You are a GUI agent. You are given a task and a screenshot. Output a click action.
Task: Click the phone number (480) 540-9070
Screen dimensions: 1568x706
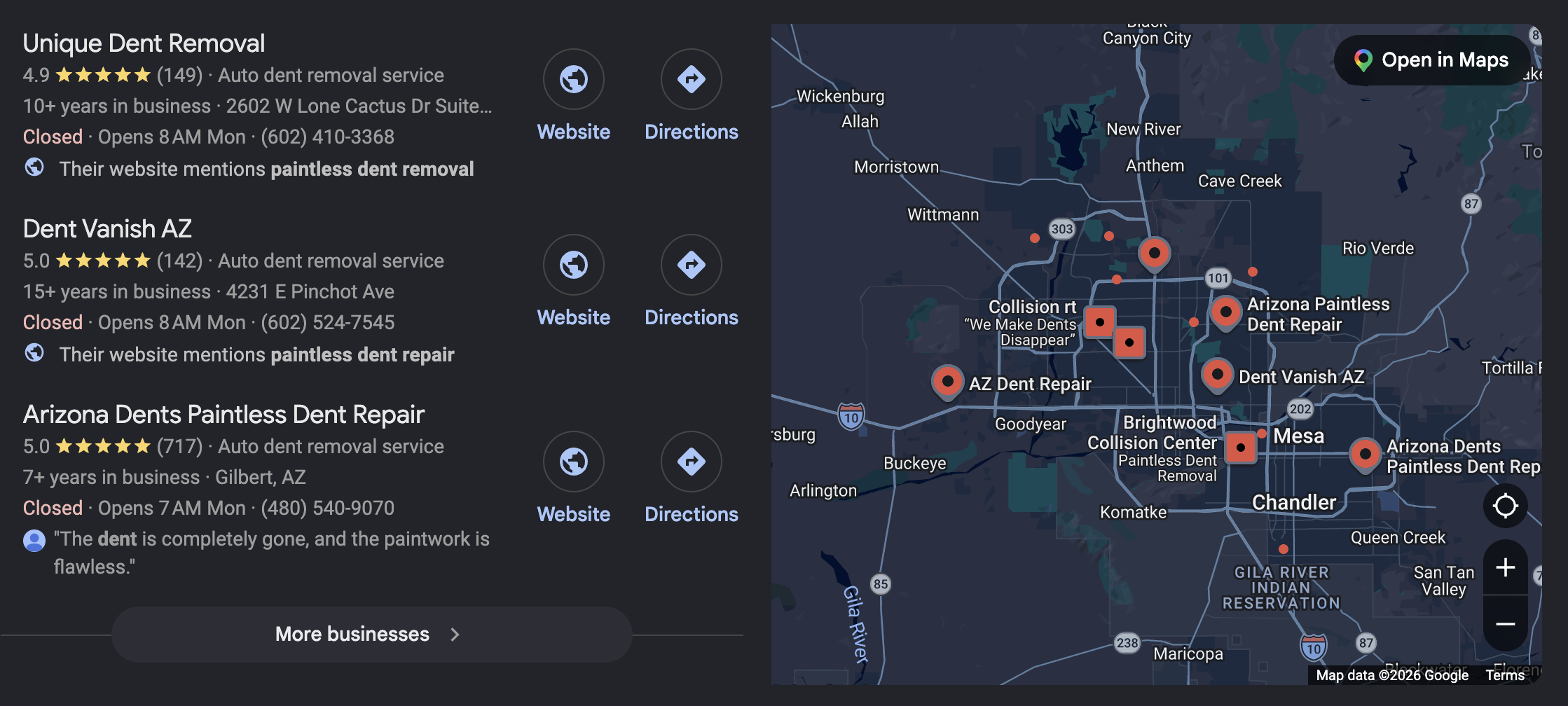point(328,508)
